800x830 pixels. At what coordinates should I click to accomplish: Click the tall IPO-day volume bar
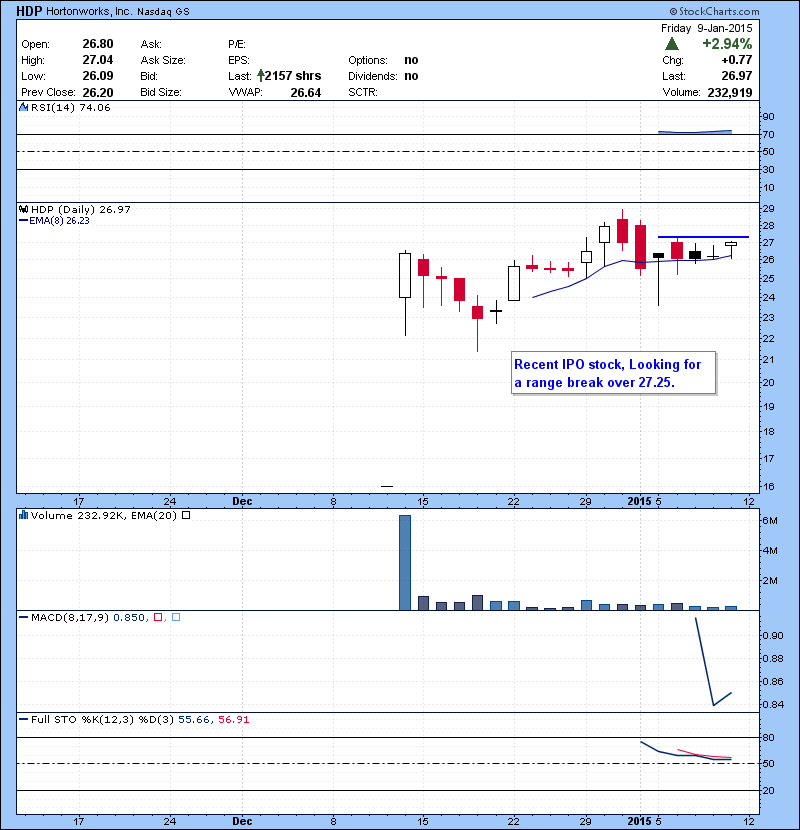point(405,563)
